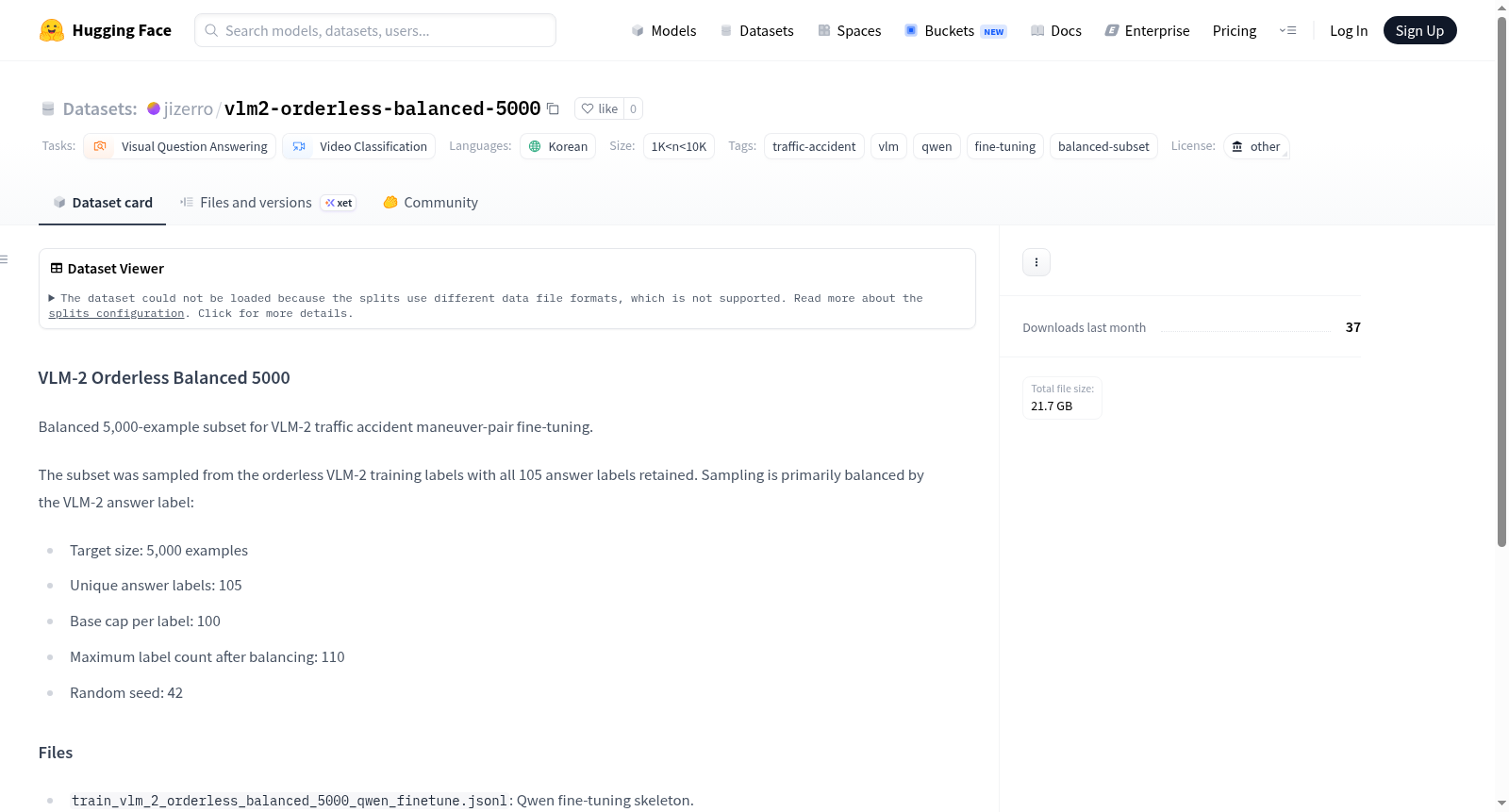Click the Files section heading
The height and width of the screenshot is (812, 1509).
[56, 753]
